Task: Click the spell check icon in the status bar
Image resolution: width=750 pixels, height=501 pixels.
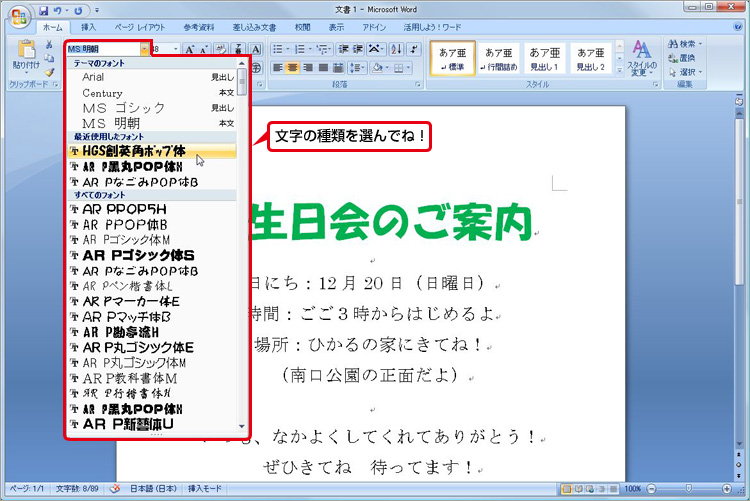Action: tap(114, 489)
